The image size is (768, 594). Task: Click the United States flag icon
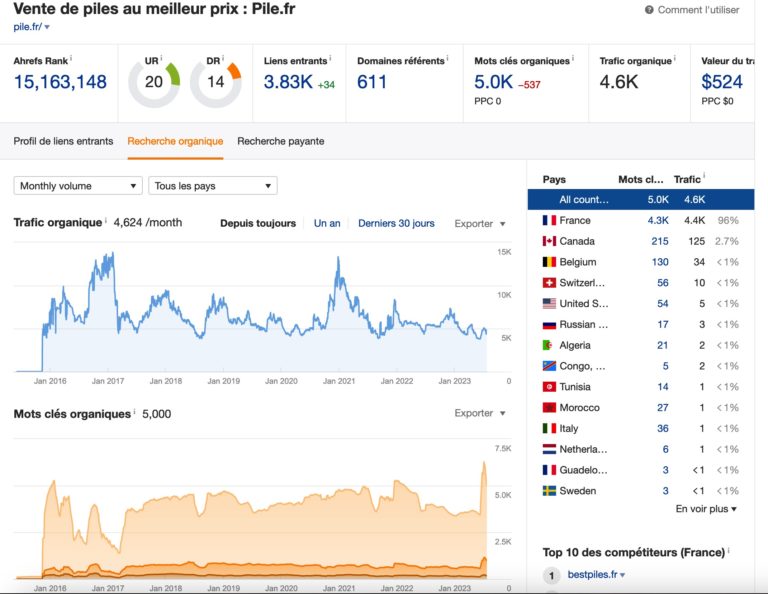coord(549,304)
